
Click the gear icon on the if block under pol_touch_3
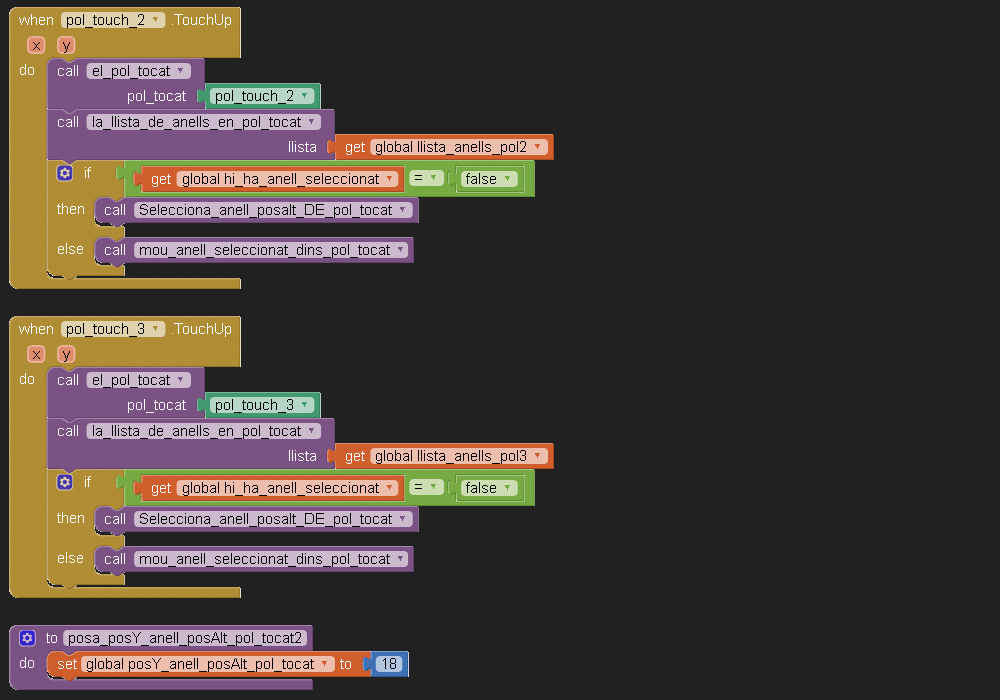coord(65,482)
